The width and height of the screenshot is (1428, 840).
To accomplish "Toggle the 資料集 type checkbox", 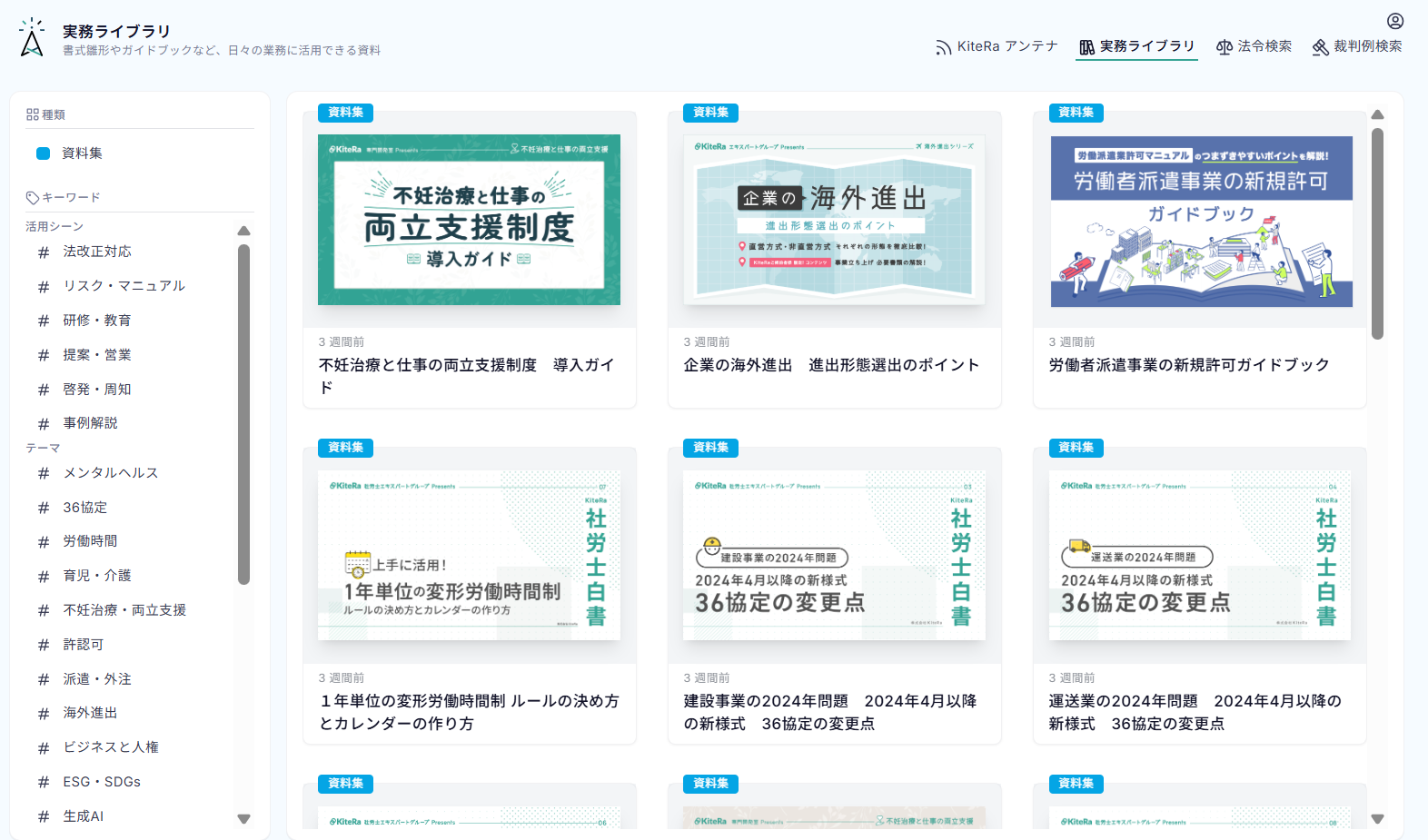I will pyautogui.click(x=43, y=153).
